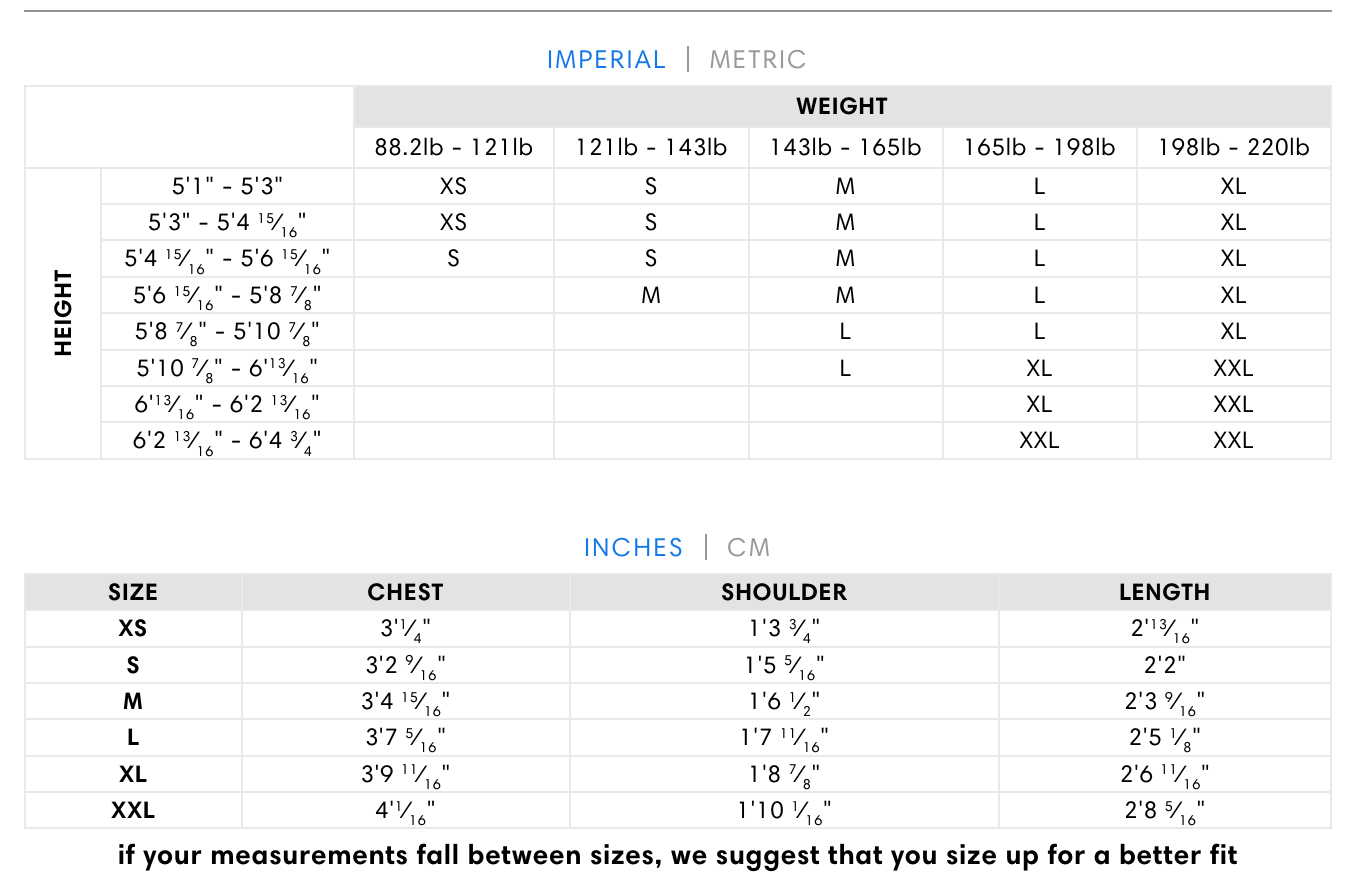Click the size up suggestion text
The image size is (1350, 878).
click(677, 856)
